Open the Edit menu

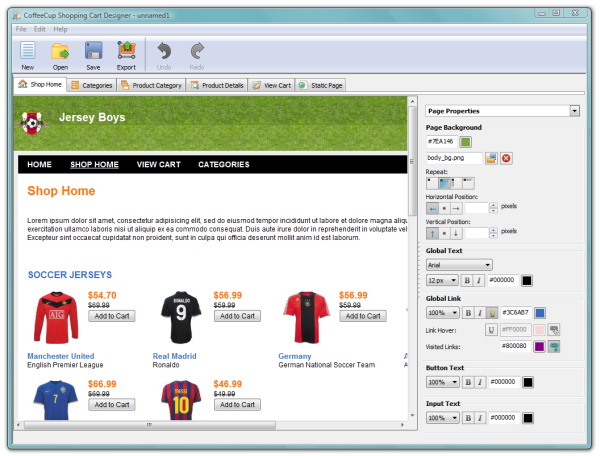coord(39,29)
